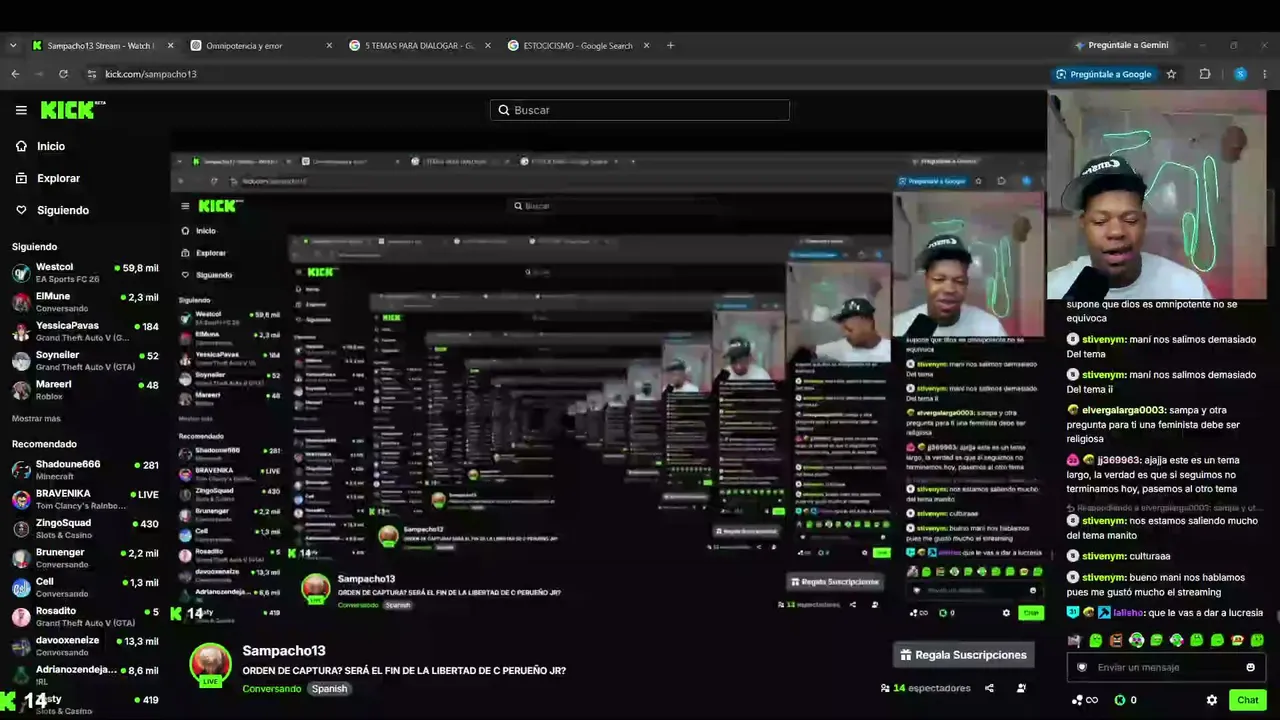The image size is (1280, 720).
Task: Open the Westcol channel in Siguiendo
Action: (x=85, y=273)
